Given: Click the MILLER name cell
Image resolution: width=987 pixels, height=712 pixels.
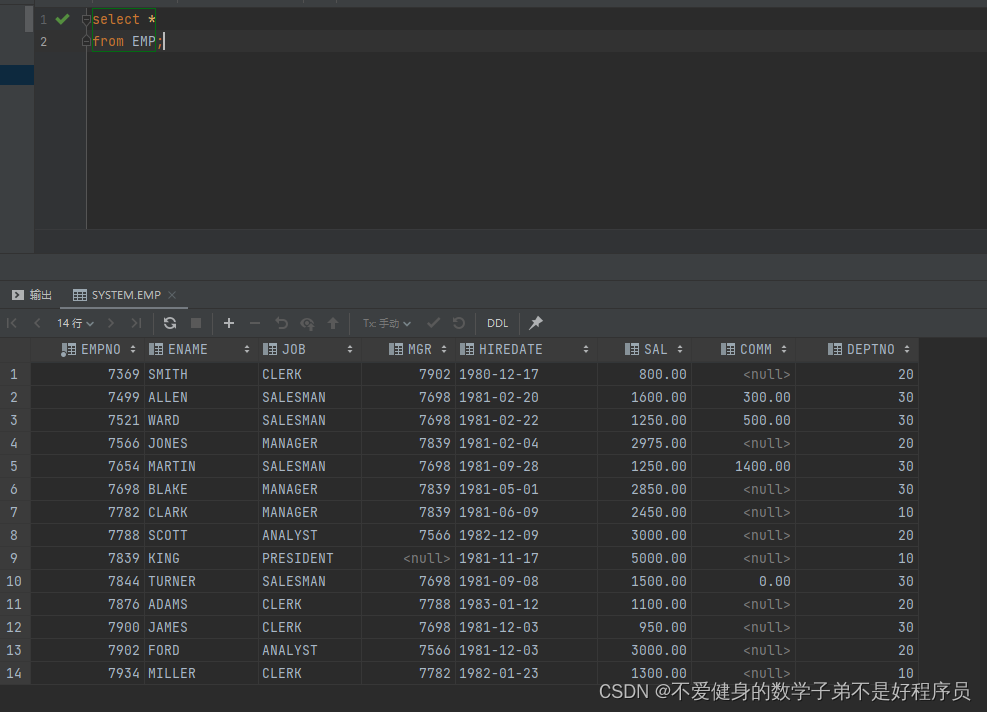Looking at the screenshot, I should [x=201, y=673].
